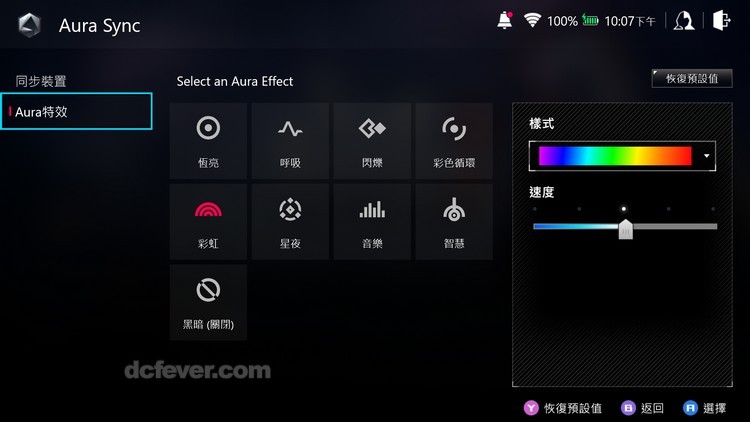Open the Armoury Crate logo home

pyautogui.click(x=30, y=25)
